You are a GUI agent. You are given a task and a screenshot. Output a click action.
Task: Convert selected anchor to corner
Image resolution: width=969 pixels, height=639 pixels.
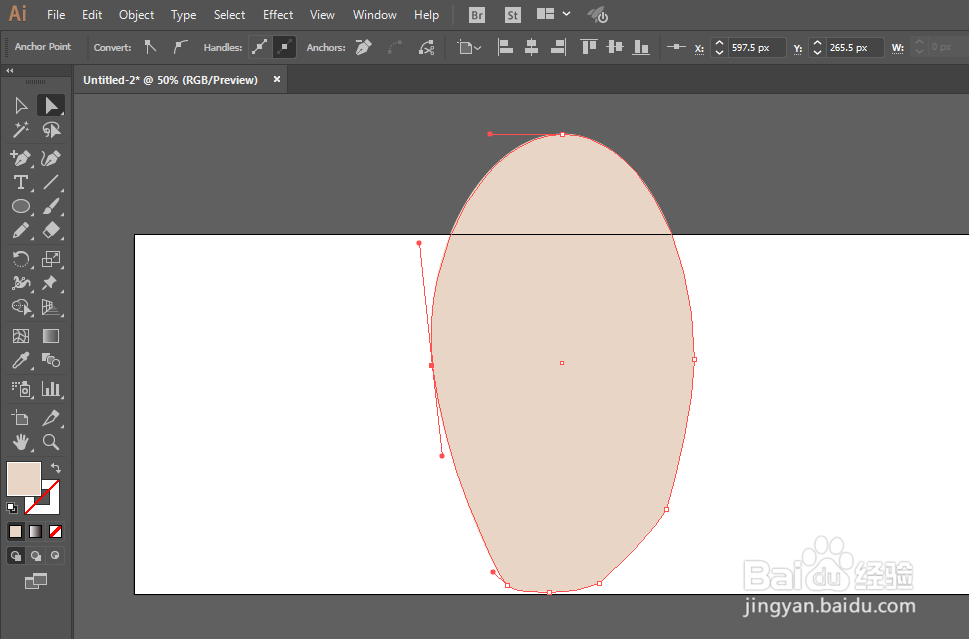150,47
